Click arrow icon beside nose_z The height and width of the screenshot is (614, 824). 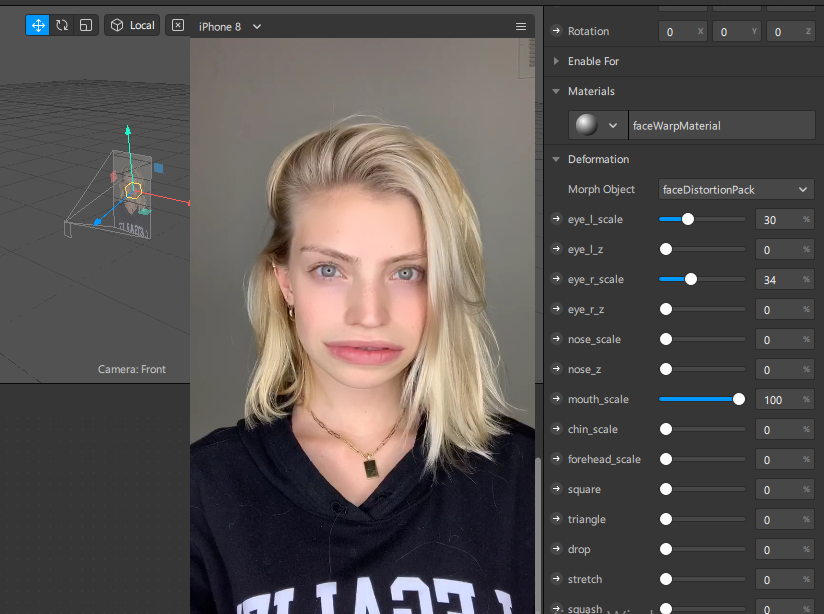click(x=556, y=369)
